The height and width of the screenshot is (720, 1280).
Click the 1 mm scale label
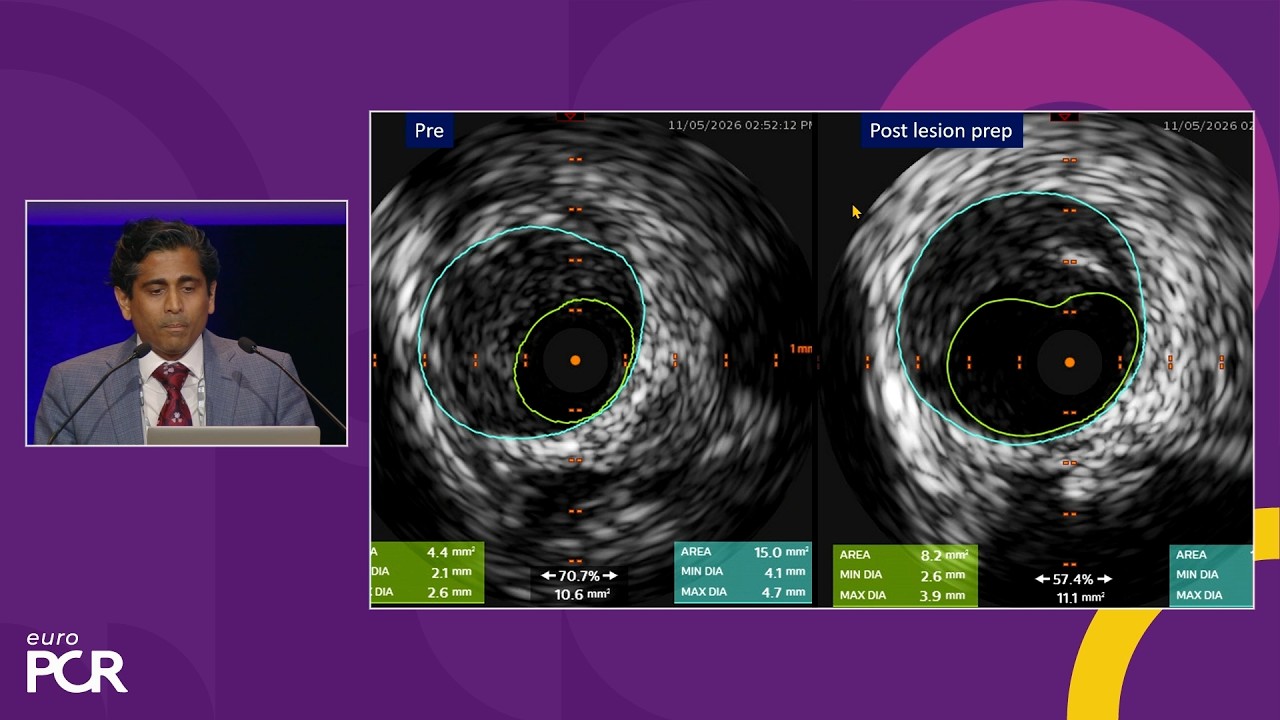[x=800, y=349]
